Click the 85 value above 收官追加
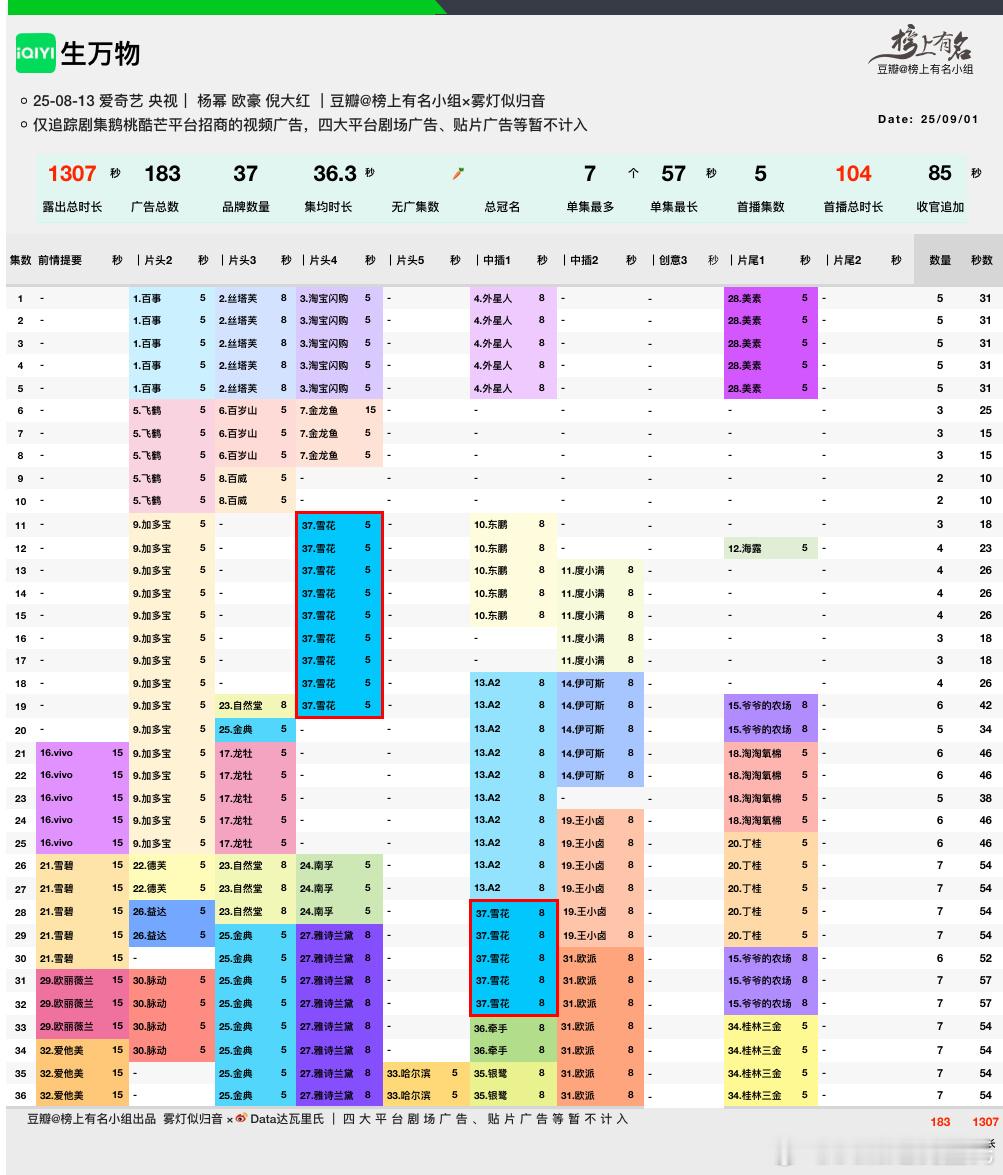 (939, 173)
